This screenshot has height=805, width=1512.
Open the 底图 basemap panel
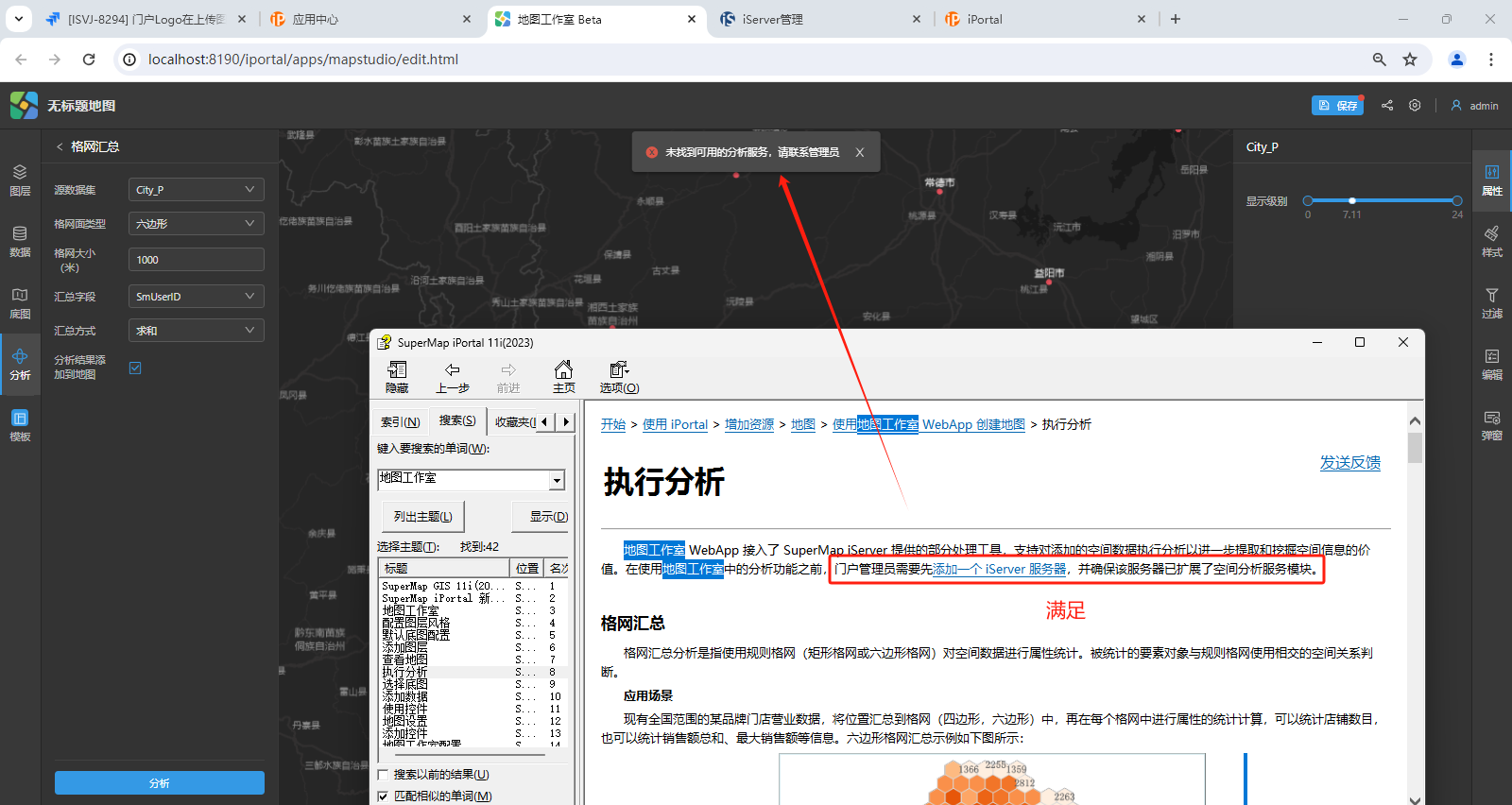click(x=20, y=302)
